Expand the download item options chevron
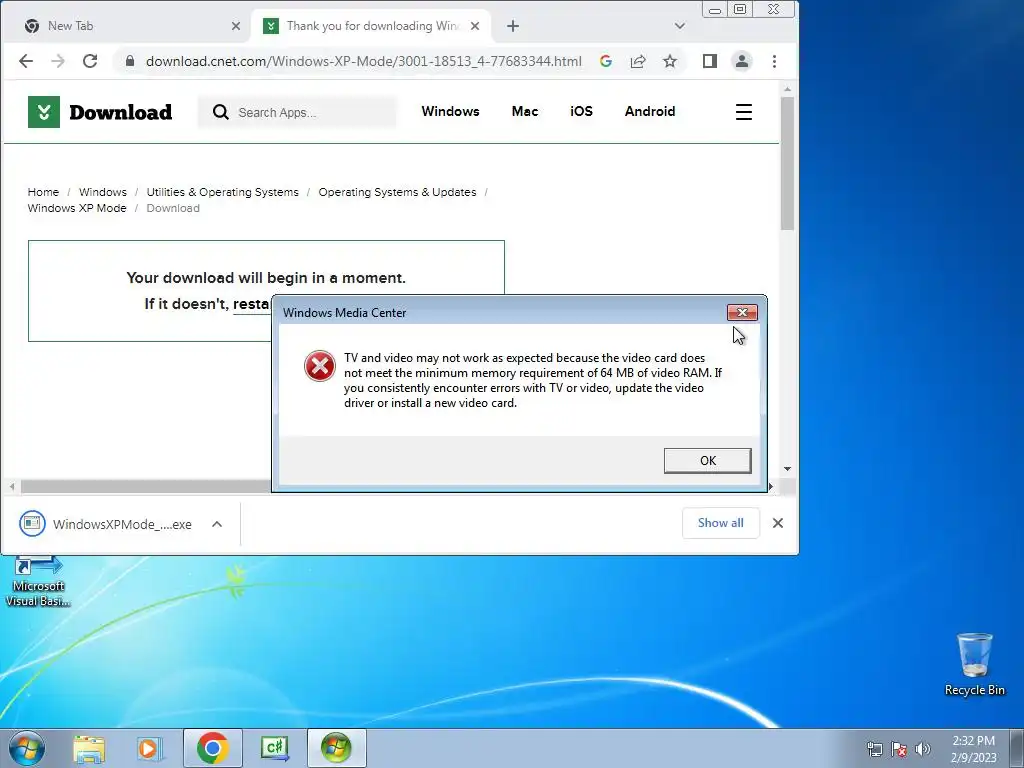1024x768 pixels. (x=217, y=524)
